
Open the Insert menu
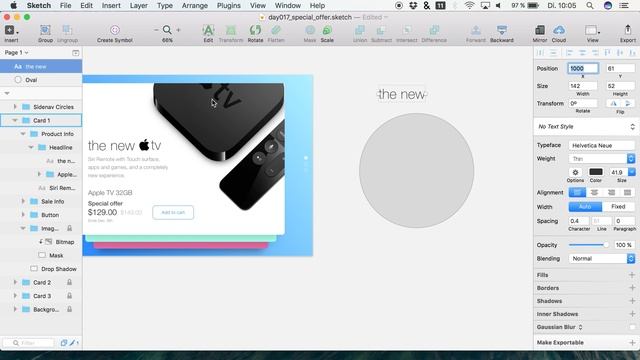click(x=111, y=6)
